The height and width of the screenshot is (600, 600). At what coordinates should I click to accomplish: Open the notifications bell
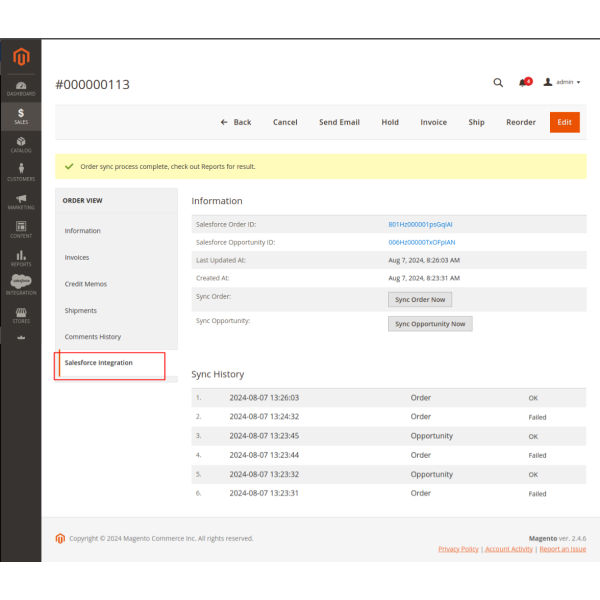pos(523,82)
